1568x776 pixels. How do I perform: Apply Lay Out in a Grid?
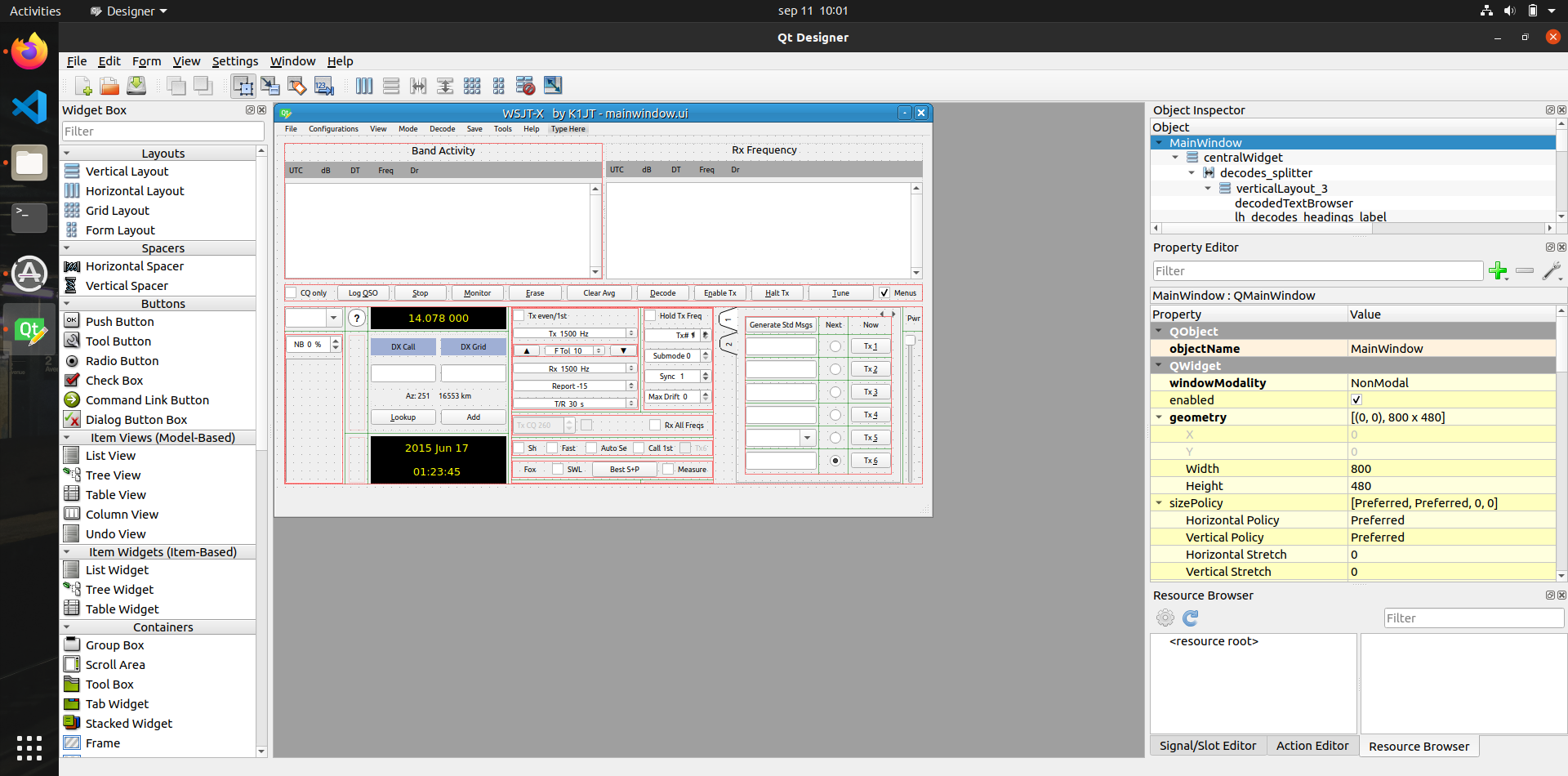(x=472, y=86)
